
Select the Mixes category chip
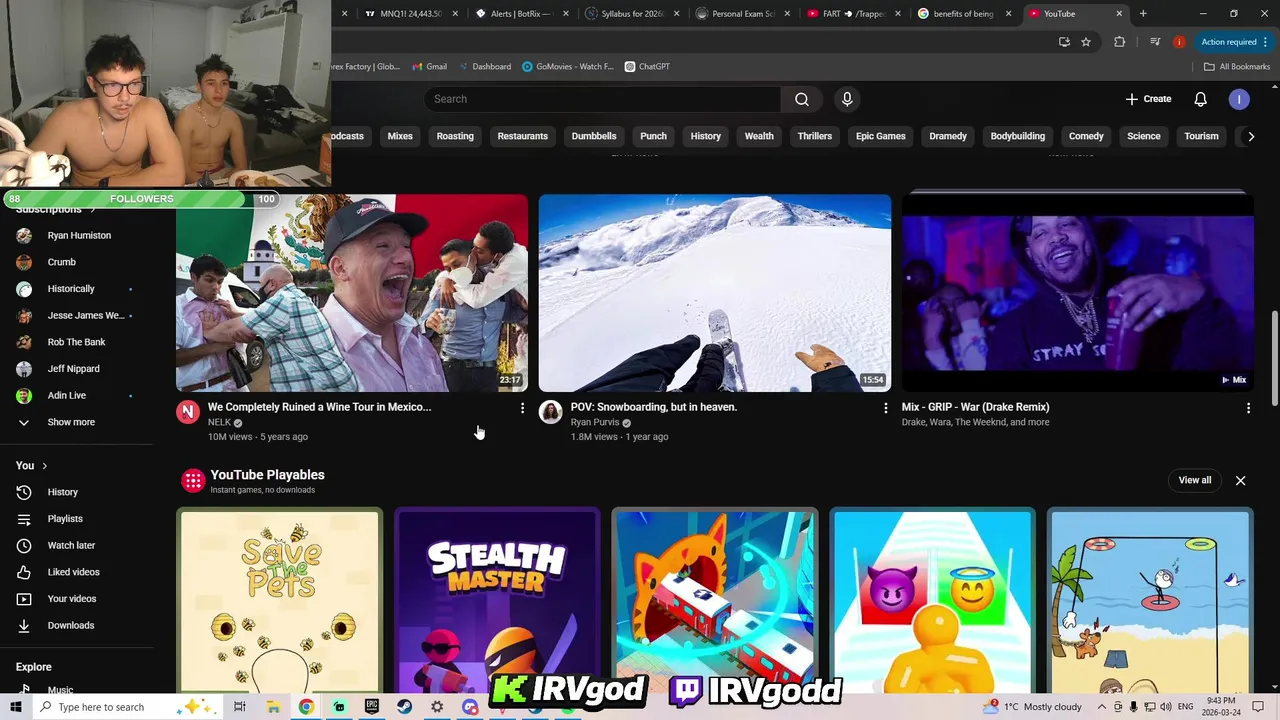point(400,136)
